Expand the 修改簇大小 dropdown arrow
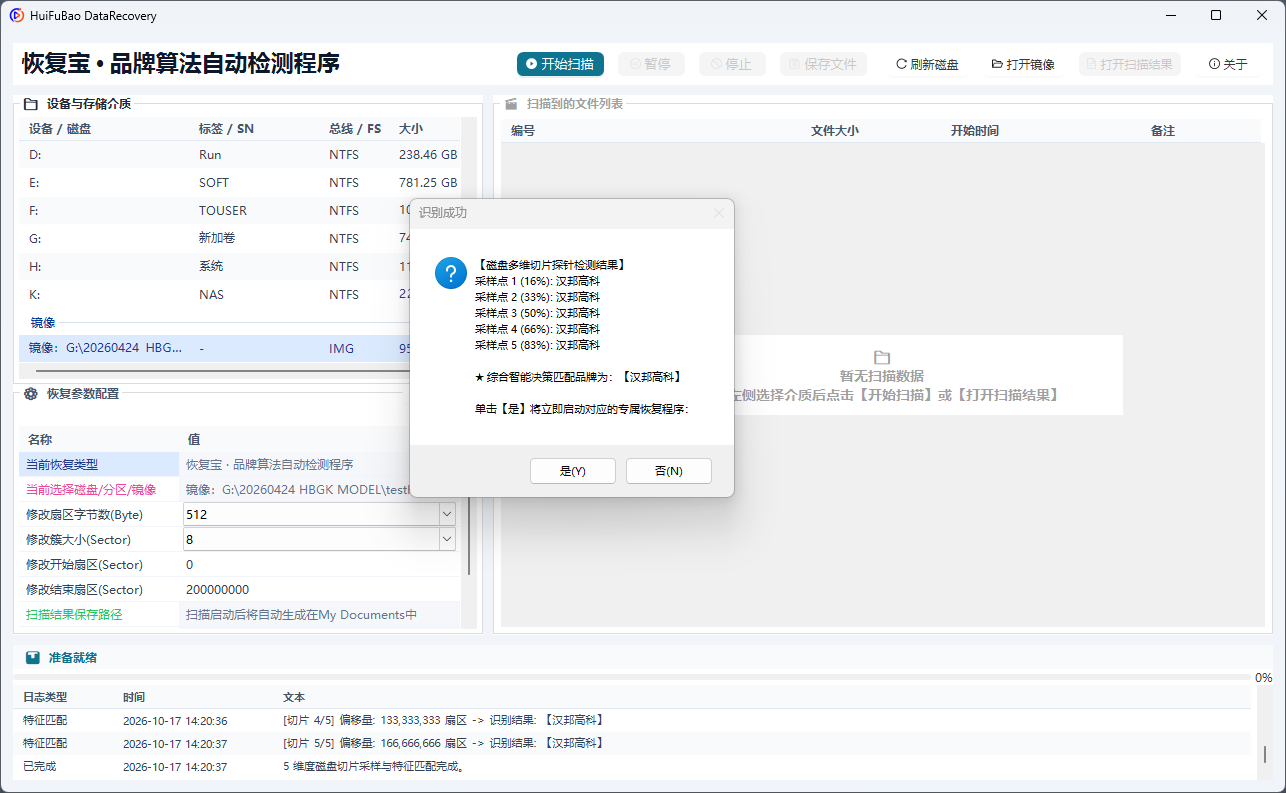Viewport: 1286px width, 793px height. (447, 539)
